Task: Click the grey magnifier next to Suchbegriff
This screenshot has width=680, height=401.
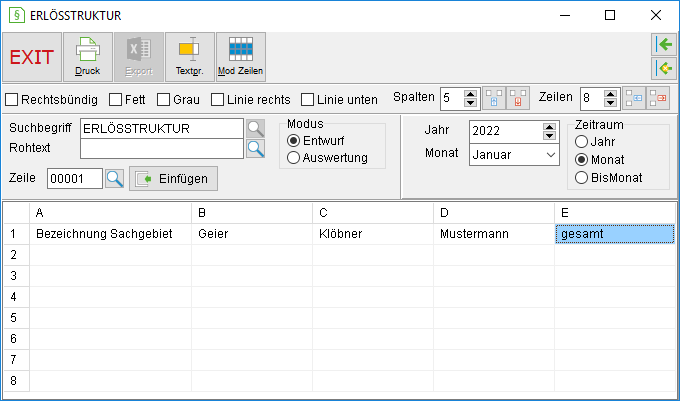Action: pos(255,129)
